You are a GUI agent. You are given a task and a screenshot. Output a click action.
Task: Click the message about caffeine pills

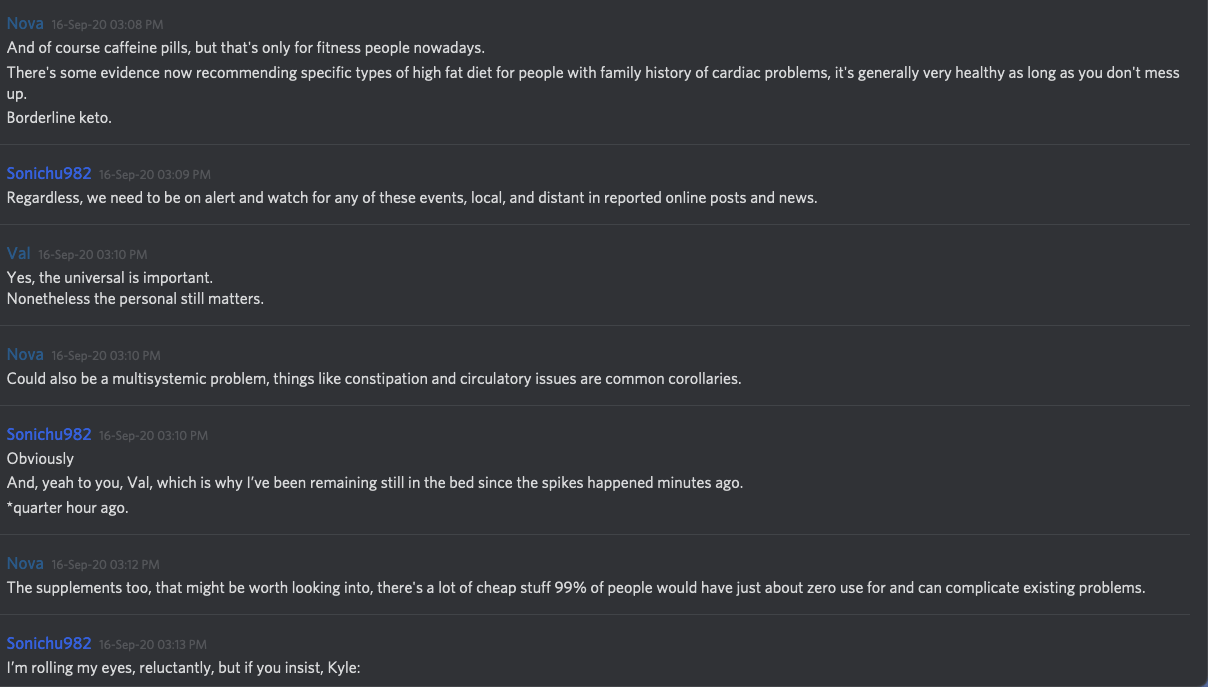246,47
